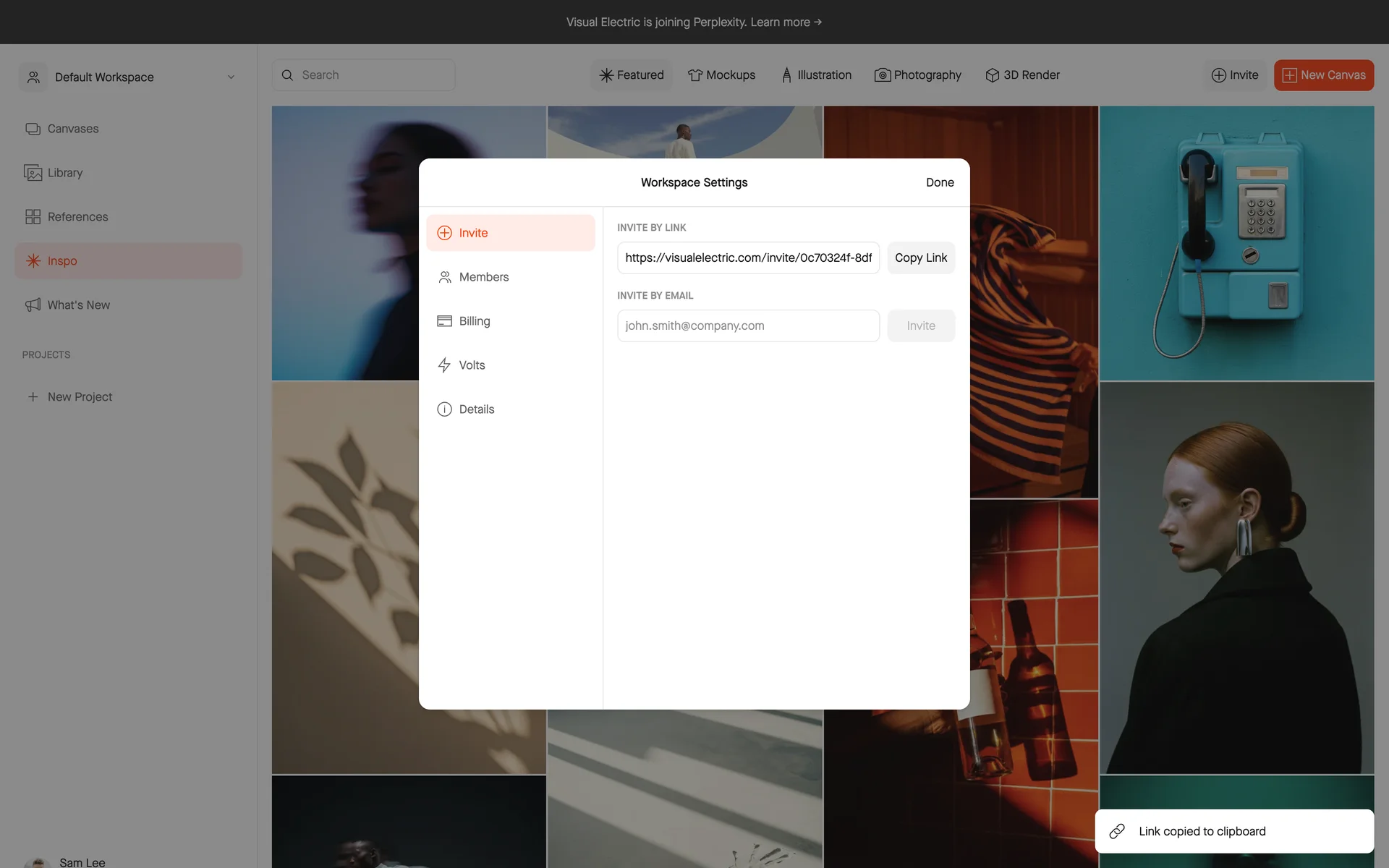1389x868 pixels.
Task: Open the Volts lightning settings
Action: coord(471,365)
